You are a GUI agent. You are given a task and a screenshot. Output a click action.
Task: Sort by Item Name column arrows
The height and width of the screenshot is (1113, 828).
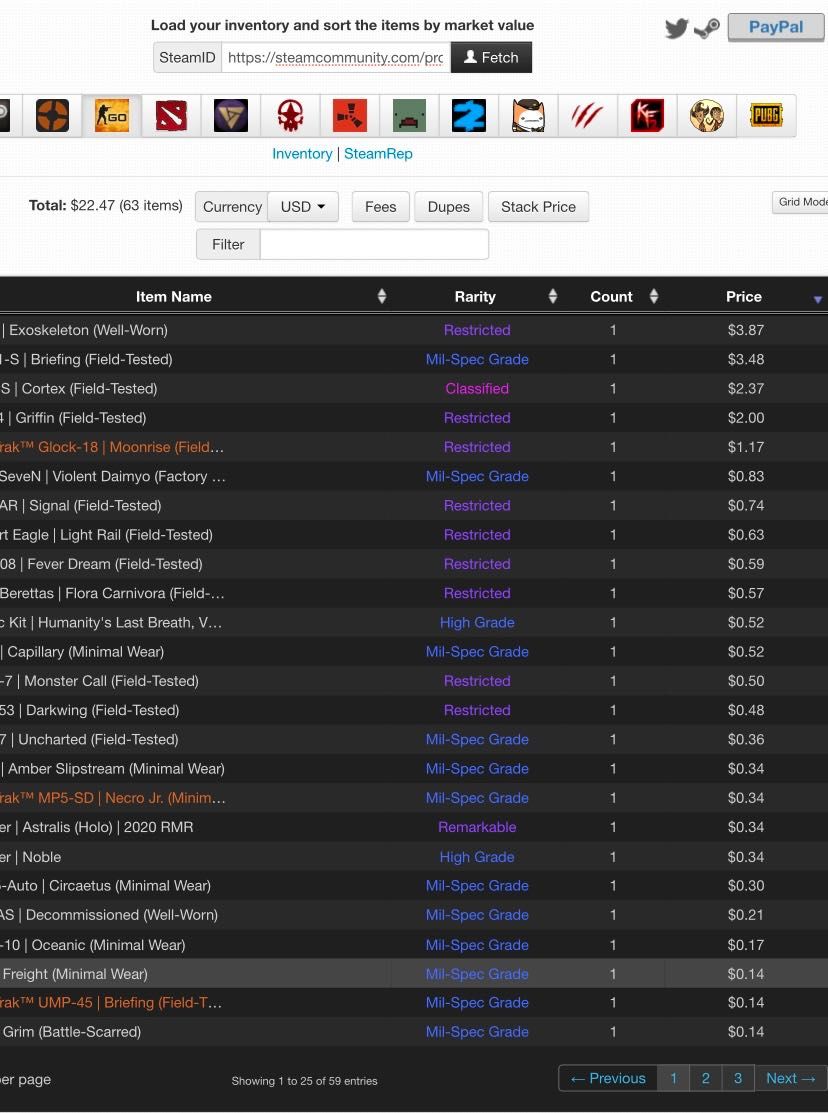point(382,296)
